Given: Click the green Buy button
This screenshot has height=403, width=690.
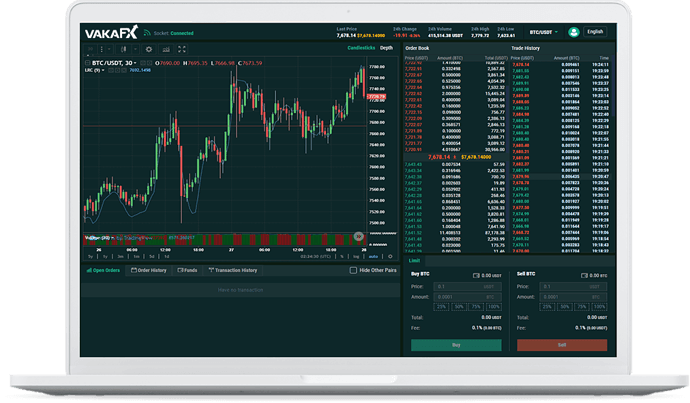Looking at the screenshot, I should pos(456,345).
